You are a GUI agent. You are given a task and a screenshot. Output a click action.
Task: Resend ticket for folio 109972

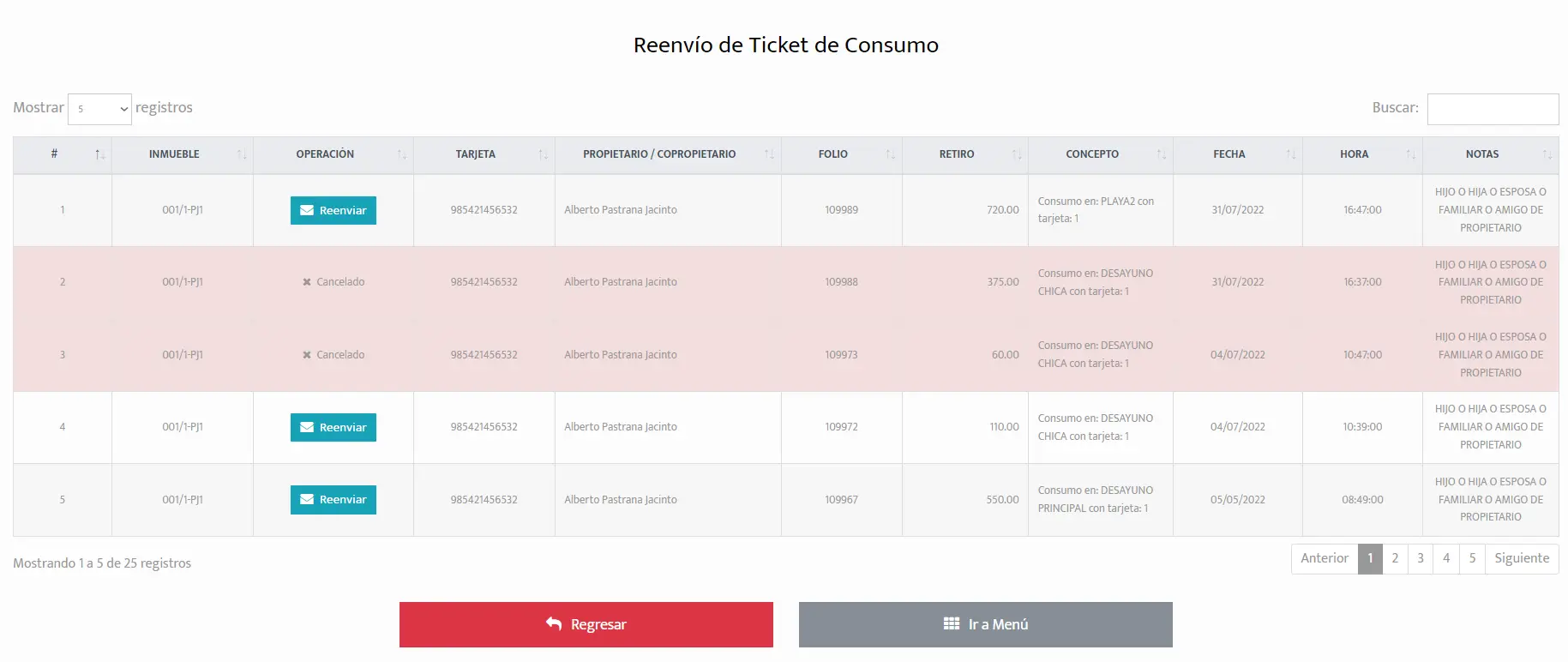tap(333, 427)
